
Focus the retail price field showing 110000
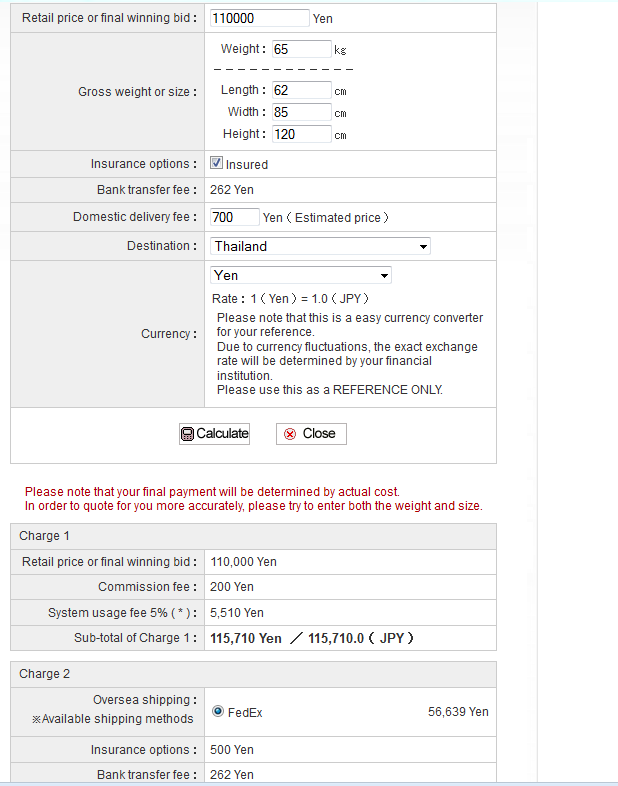[x=260, y=18]
